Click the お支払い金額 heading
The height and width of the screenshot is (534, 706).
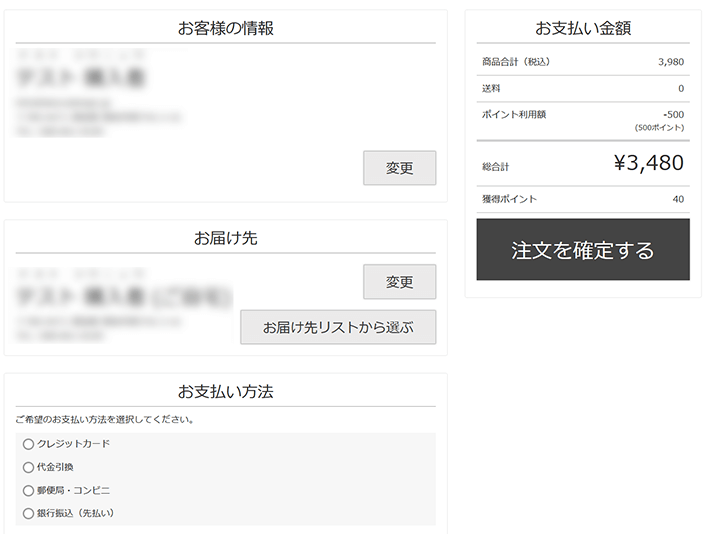(583, 28)
